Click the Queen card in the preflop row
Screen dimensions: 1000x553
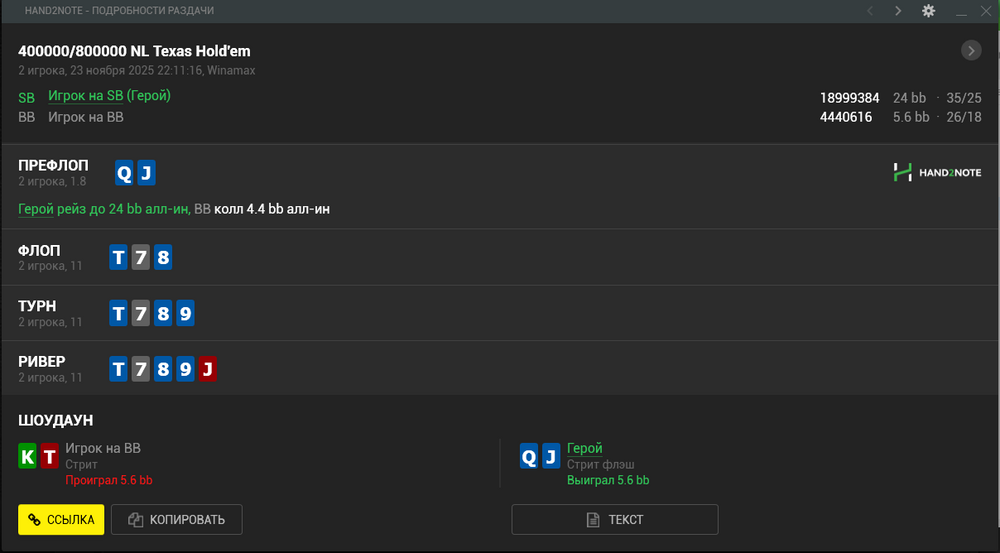pyautogui.click(x=124, y=174)
